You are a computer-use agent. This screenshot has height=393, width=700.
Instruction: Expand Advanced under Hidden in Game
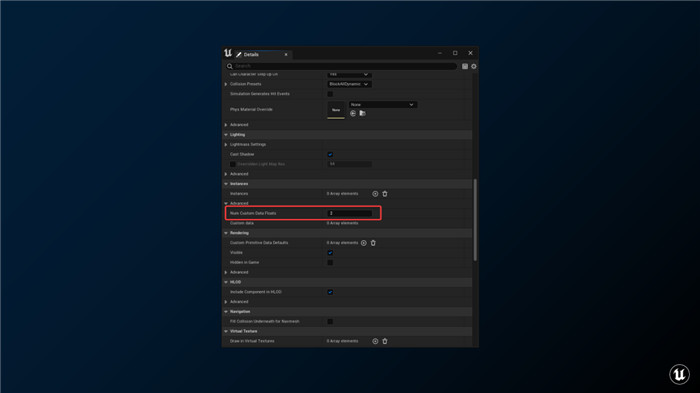[x=226, y=272]
